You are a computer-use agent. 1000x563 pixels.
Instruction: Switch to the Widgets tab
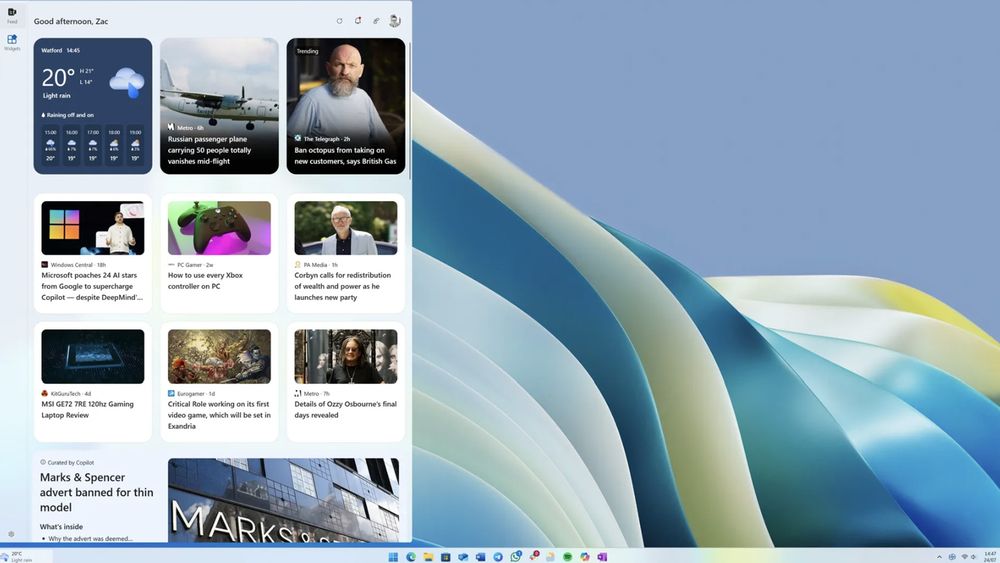tap(12, 42)
